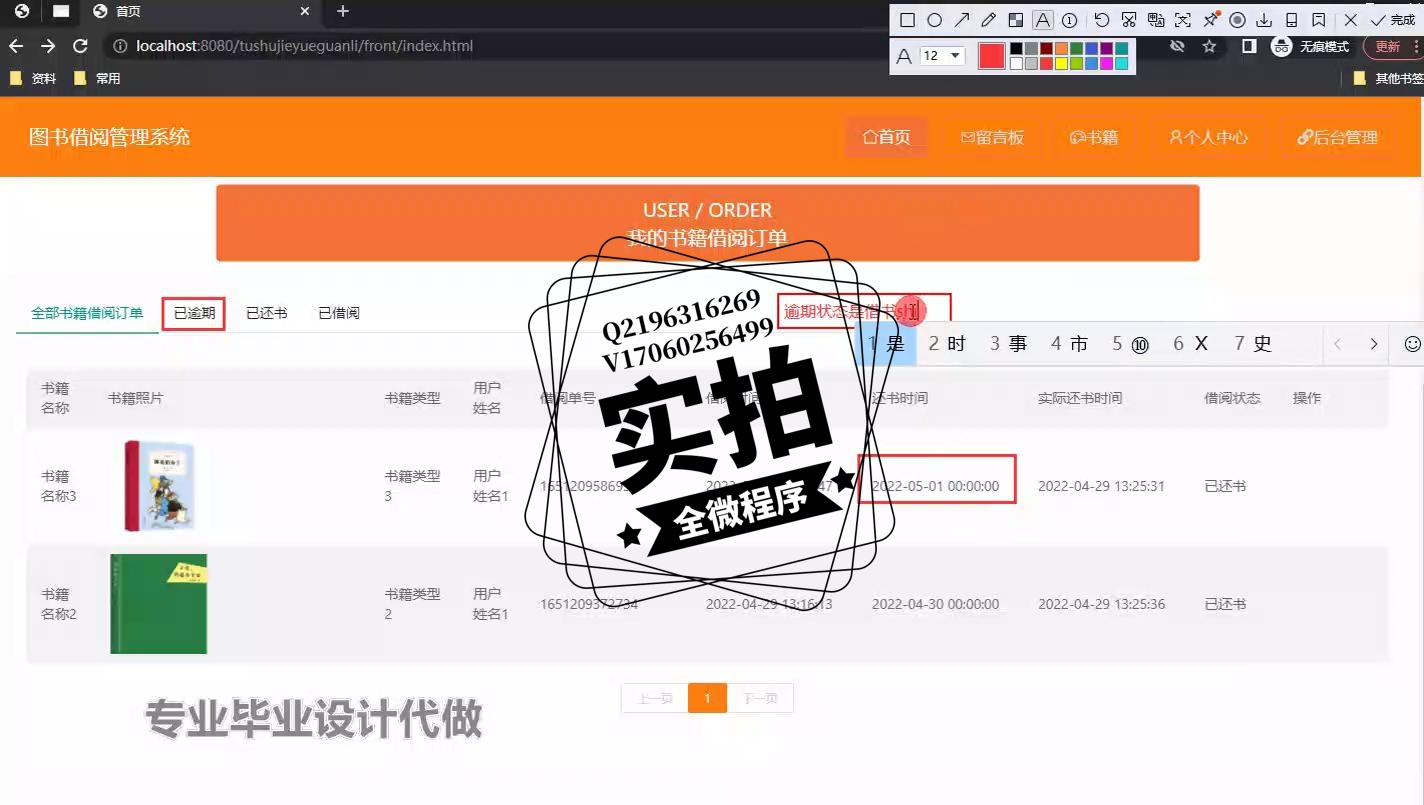The height and width of the screenshot is (805, 1424).
Task: Select the numbered marker tool
Action: coord(1070,20)
